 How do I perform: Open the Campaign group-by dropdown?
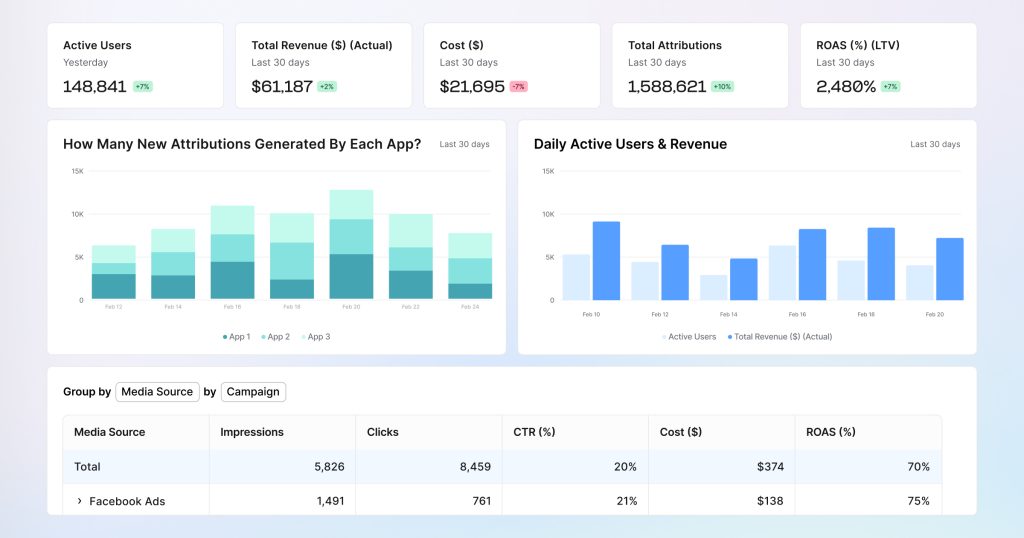click(x=253, y=392)
